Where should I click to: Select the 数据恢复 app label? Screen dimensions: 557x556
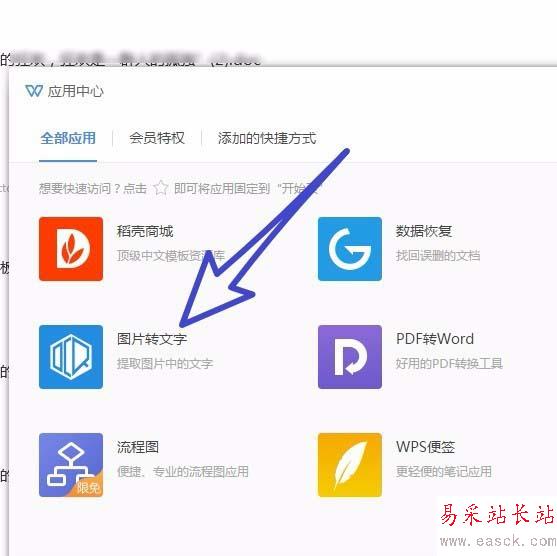click(x=424, y=231)
